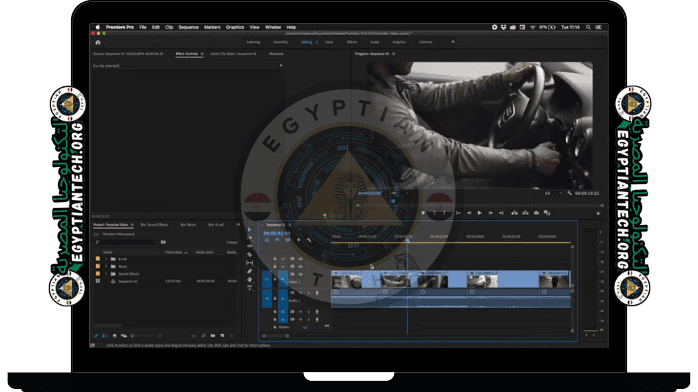Expand the Sound Effects bin
Viewport: 698px width, 392px height.
[x=106, y=274]
